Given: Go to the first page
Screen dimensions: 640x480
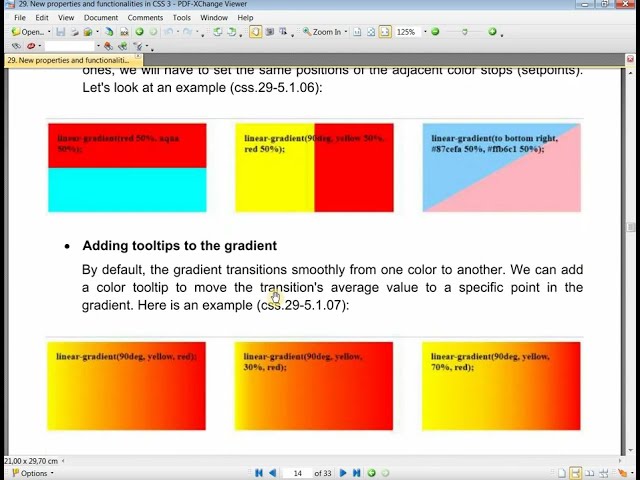Looking at the screenshot, I should pyautogui.click(x=259, y=473).
